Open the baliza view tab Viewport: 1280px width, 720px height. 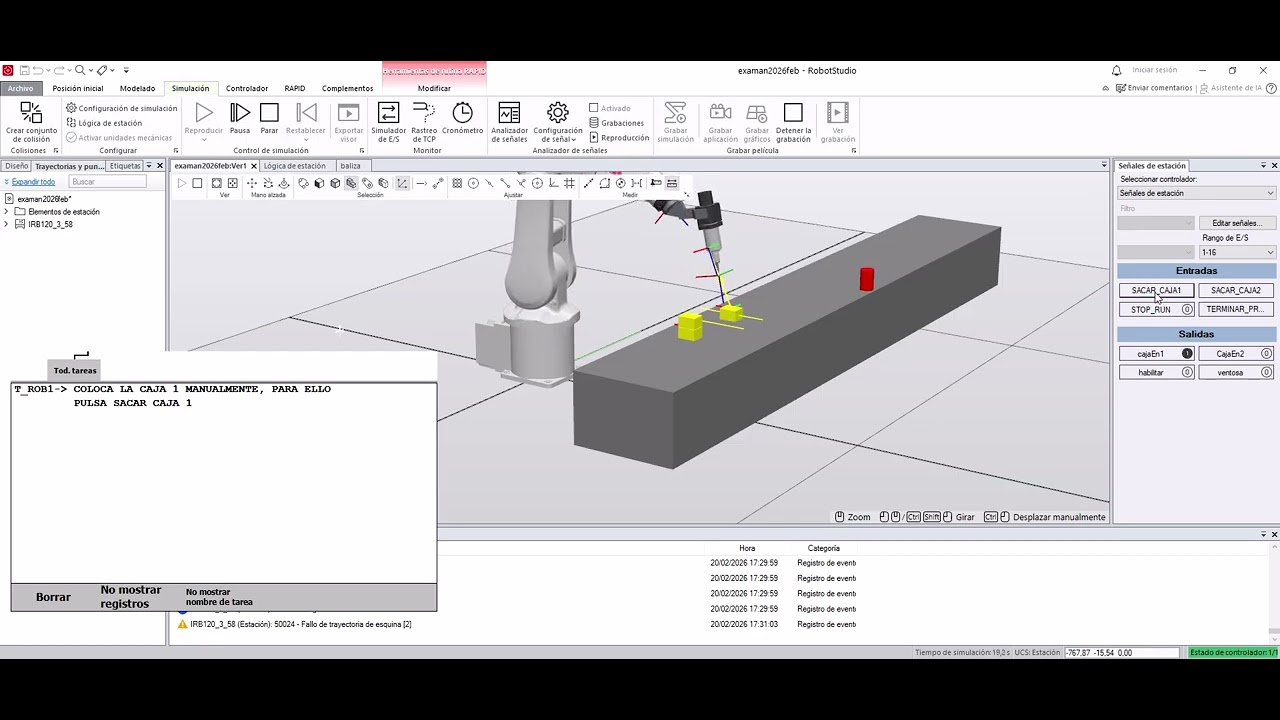pos(350,166)
